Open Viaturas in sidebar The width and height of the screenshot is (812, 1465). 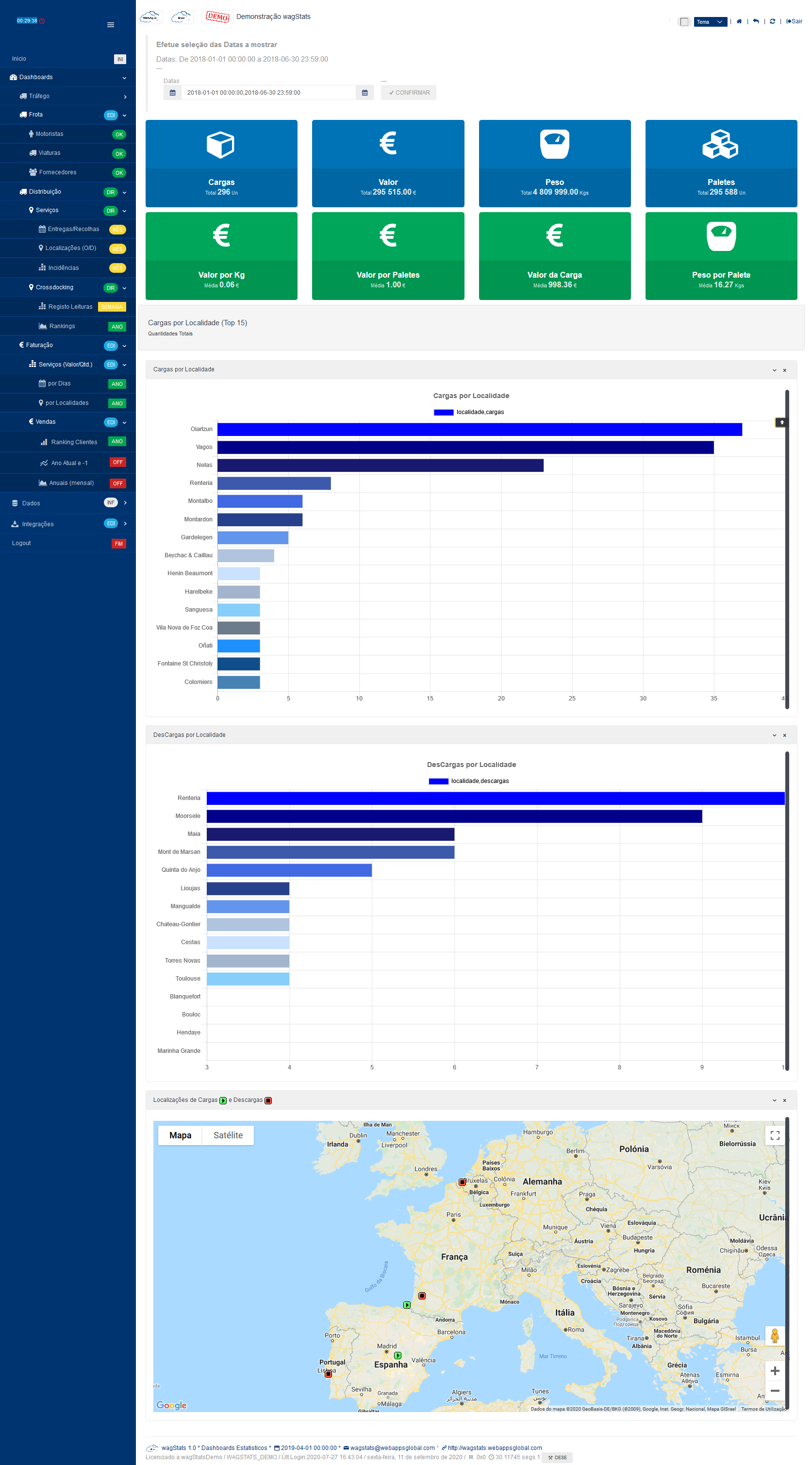coord(67,153)
